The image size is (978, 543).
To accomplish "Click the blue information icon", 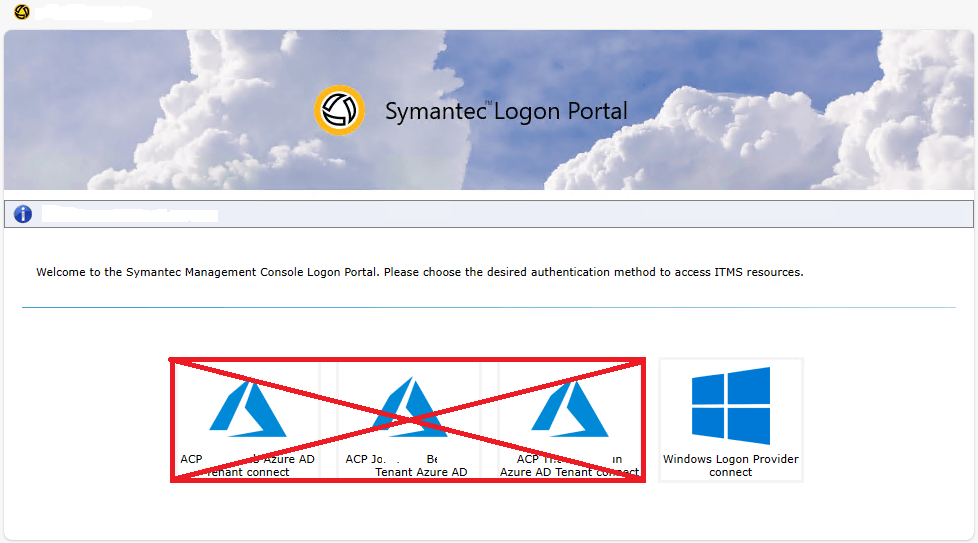I will (22, 214).
